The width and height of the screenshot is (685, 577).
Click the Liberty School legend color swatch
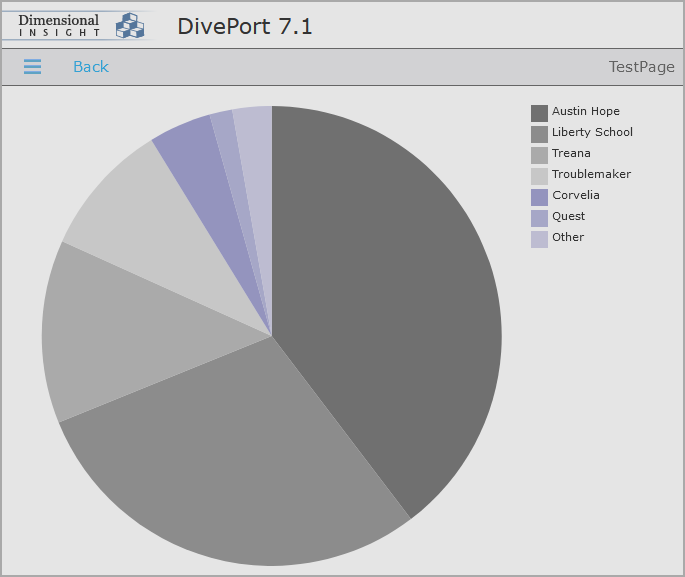click(539, 133)
